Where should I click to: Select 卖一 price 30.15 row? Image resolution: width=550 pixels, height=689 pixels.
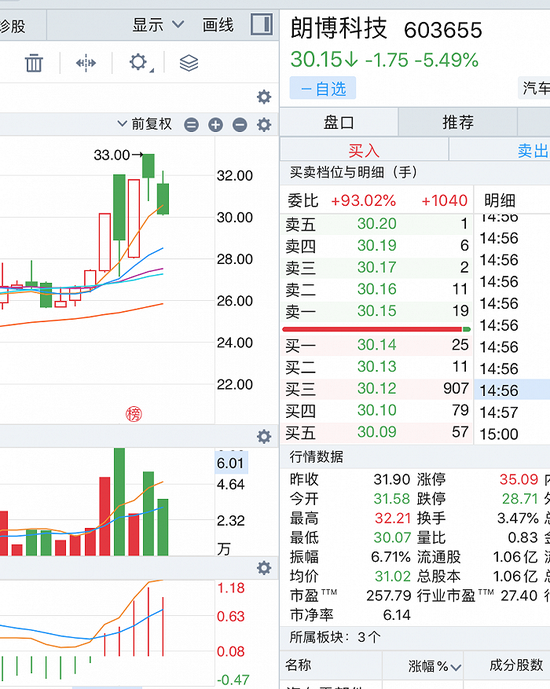click(376, 311)
